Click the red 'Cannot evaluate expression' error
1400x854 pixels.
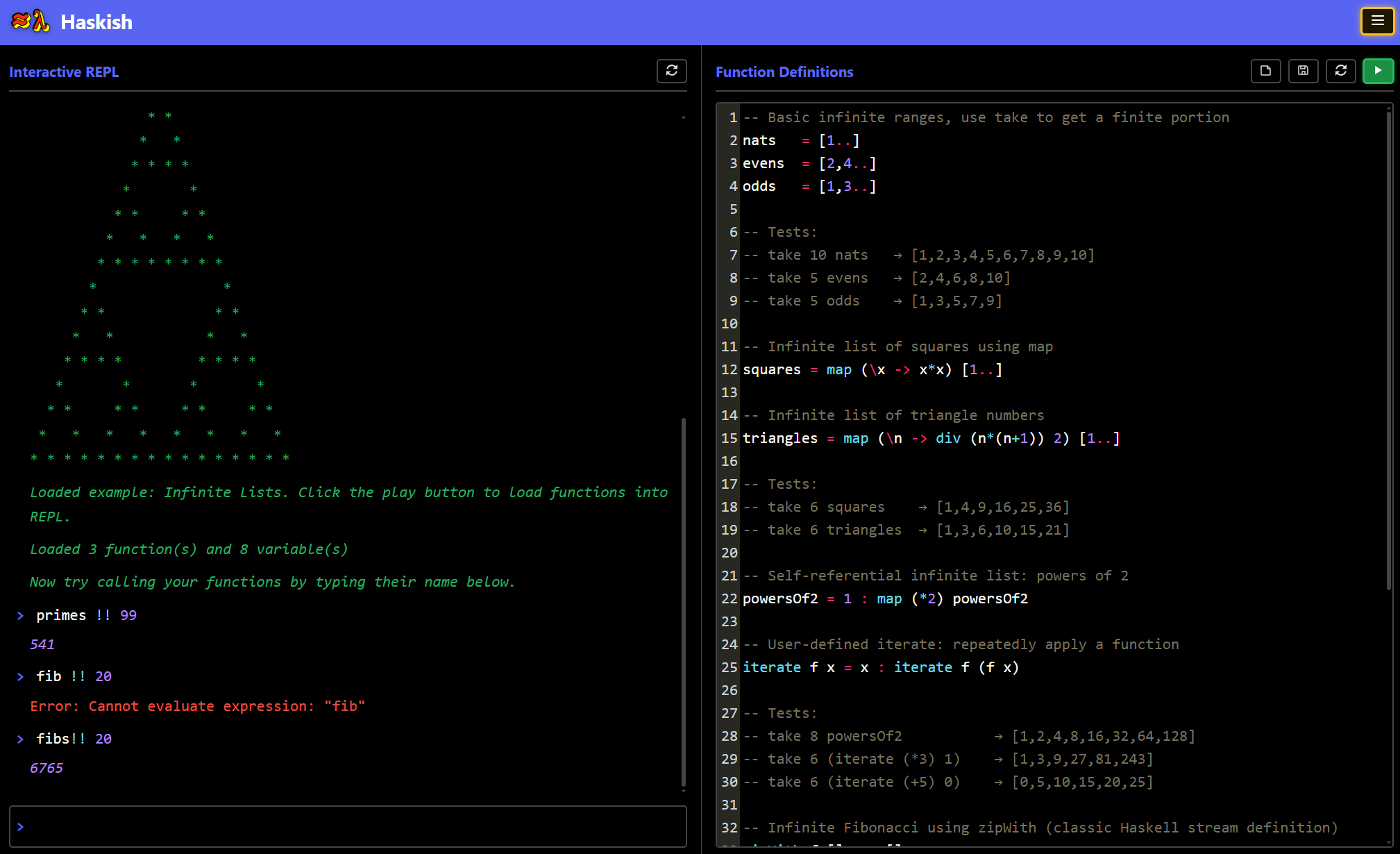tap(197, 706)
